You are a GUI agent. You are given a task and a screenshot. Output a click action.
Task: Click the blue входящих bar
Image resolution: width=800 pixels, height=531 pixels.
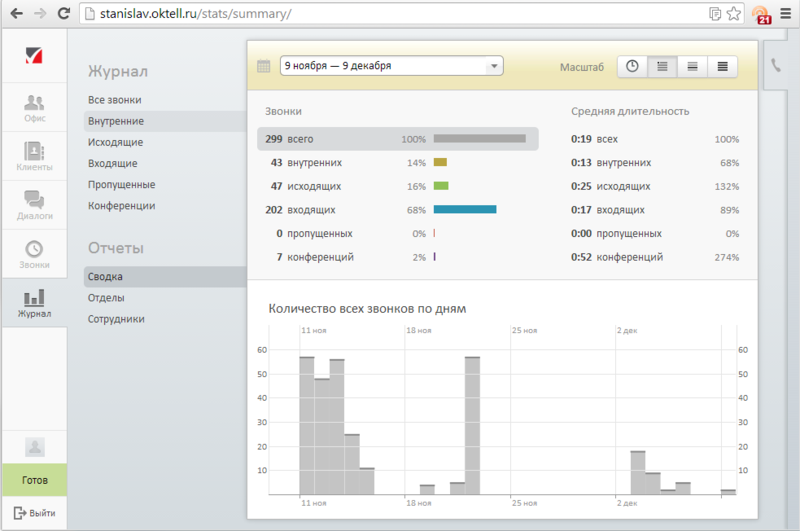(465, 209)
